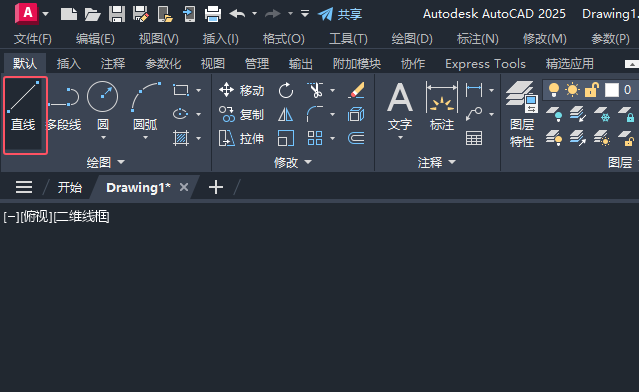Open the File (文件) menu
This screenshot has height=392, width=639.
coord(33,39)
